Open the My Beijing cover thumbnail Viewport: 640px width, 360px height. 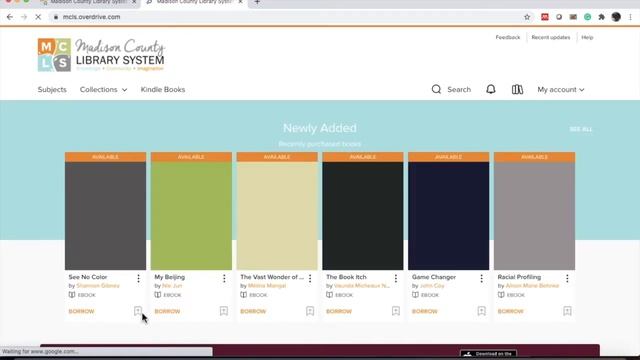tap(191, 216)
